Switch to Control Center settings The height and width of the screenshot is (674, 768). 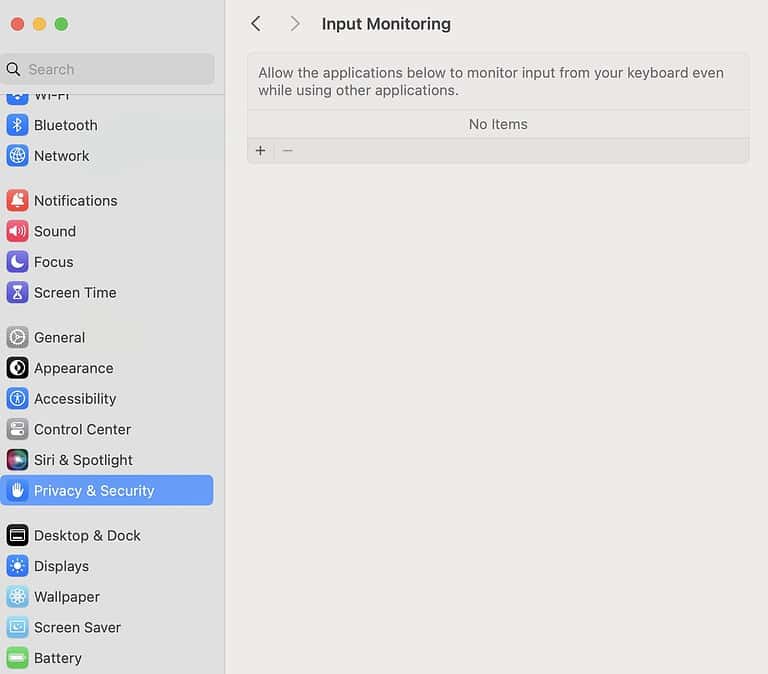click(x=82, y=430)
